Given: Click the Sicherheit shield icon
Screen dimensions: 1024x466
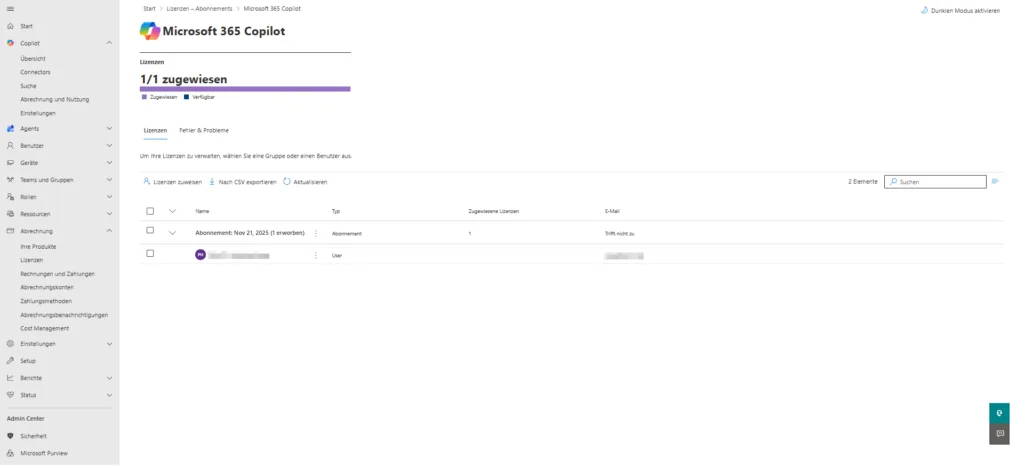Looking at the screenshot, I should 10,436.
